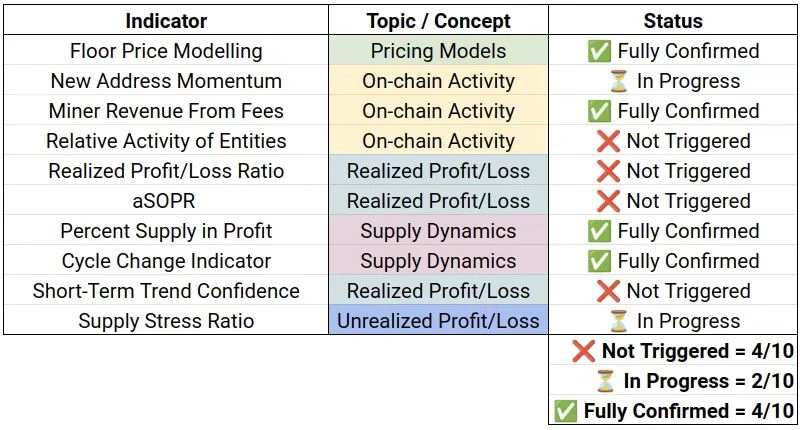Click the green checkmark in Cycle Change Indicator row
This screenshot has height=430, width=800.
pos(599,261)
